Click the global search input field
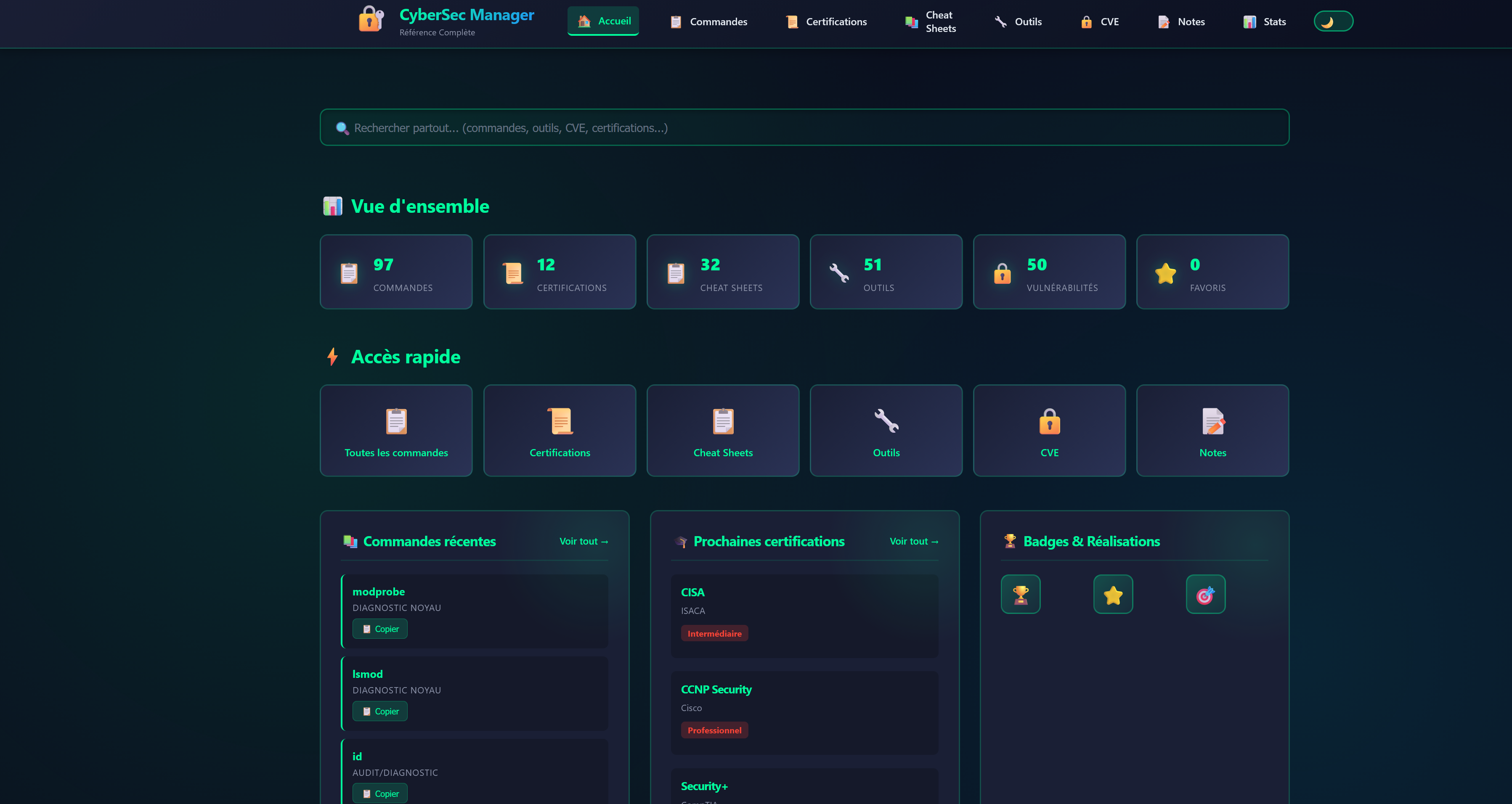1512x804 pixels. (804, 127)
